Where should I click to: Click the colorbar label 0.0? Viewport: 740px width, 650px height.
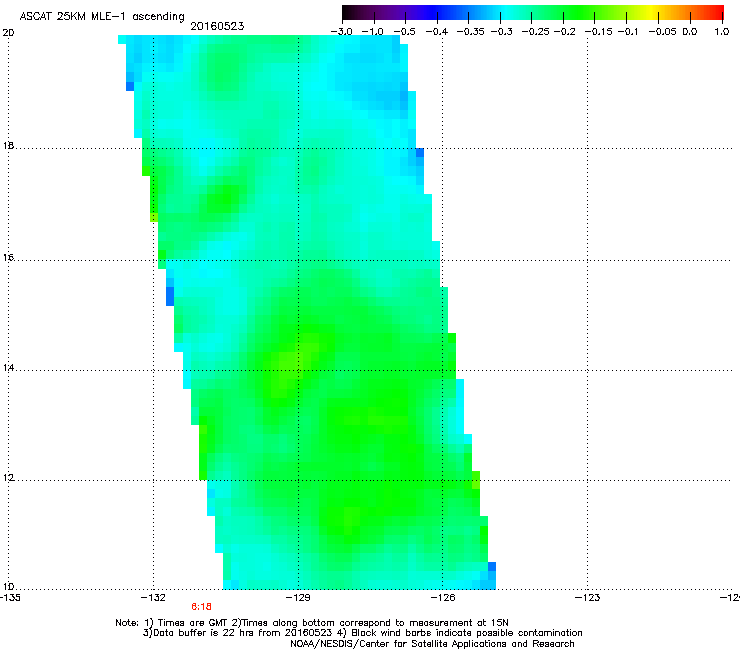690,32
